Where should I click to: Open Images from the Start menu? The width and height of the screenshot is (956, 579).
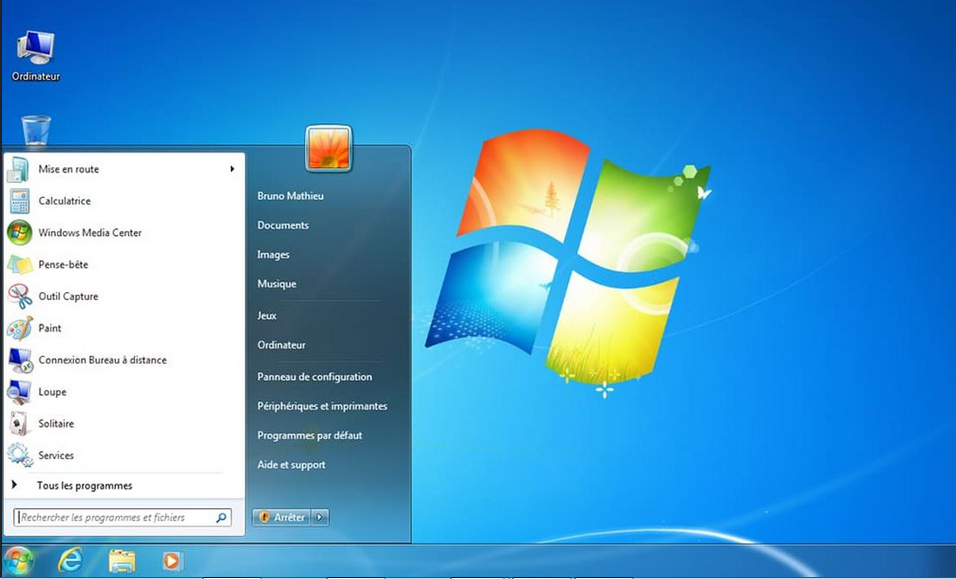273,255
